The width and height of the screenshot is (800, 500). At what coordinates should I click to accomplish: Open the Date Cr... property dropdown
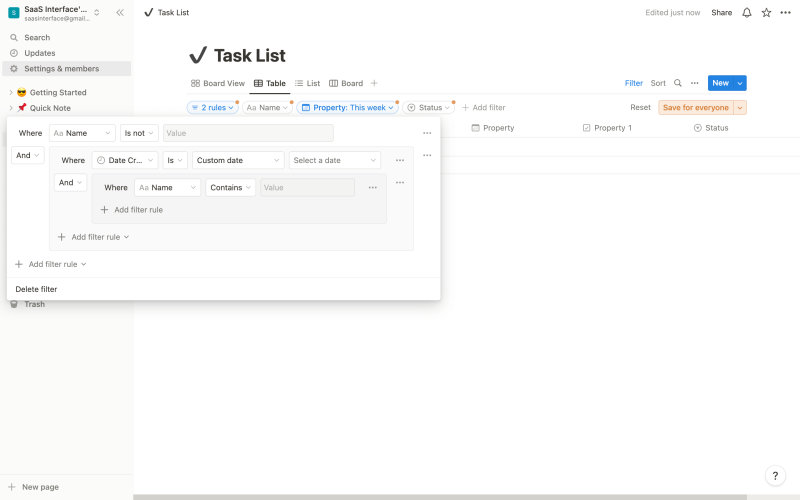pos(125,160)
